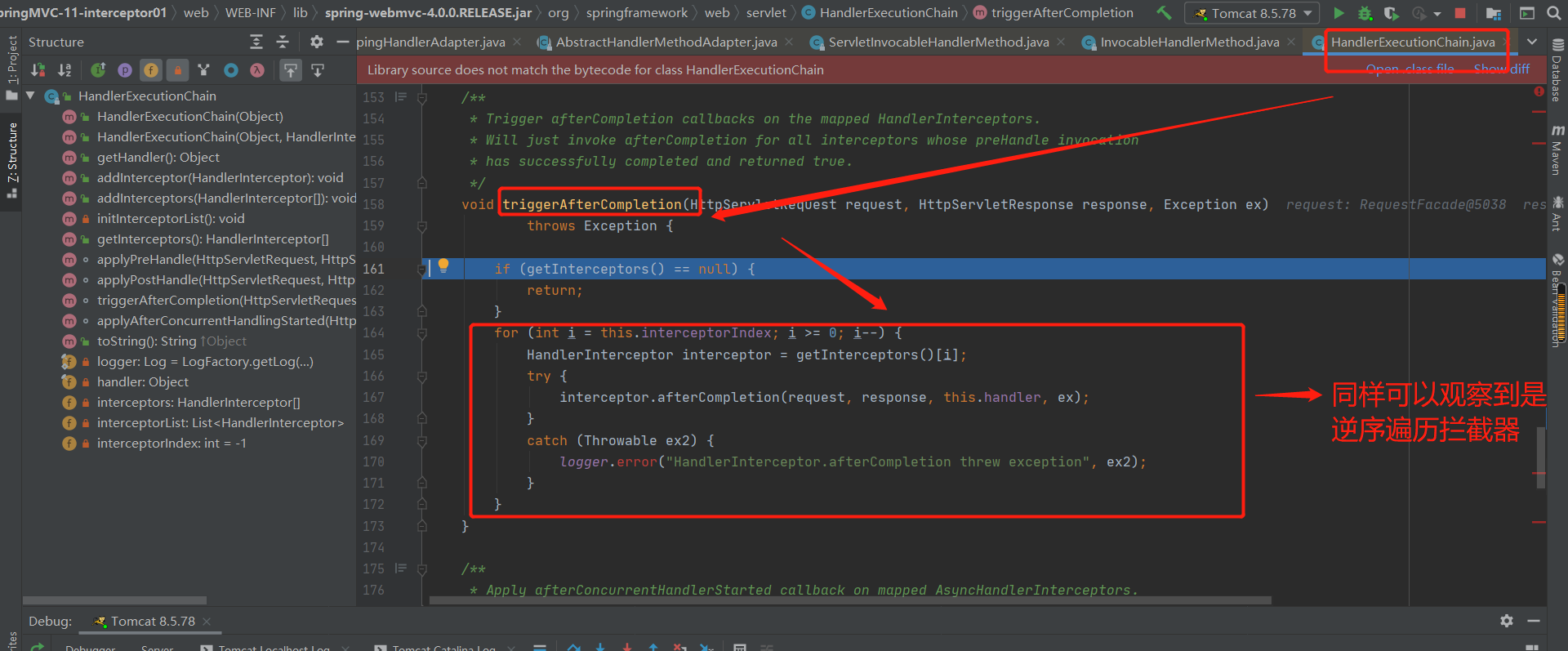Run with coverage shield icon
The width and height of the screenshot is (1568, 651).
click(x=1391, y=13)
